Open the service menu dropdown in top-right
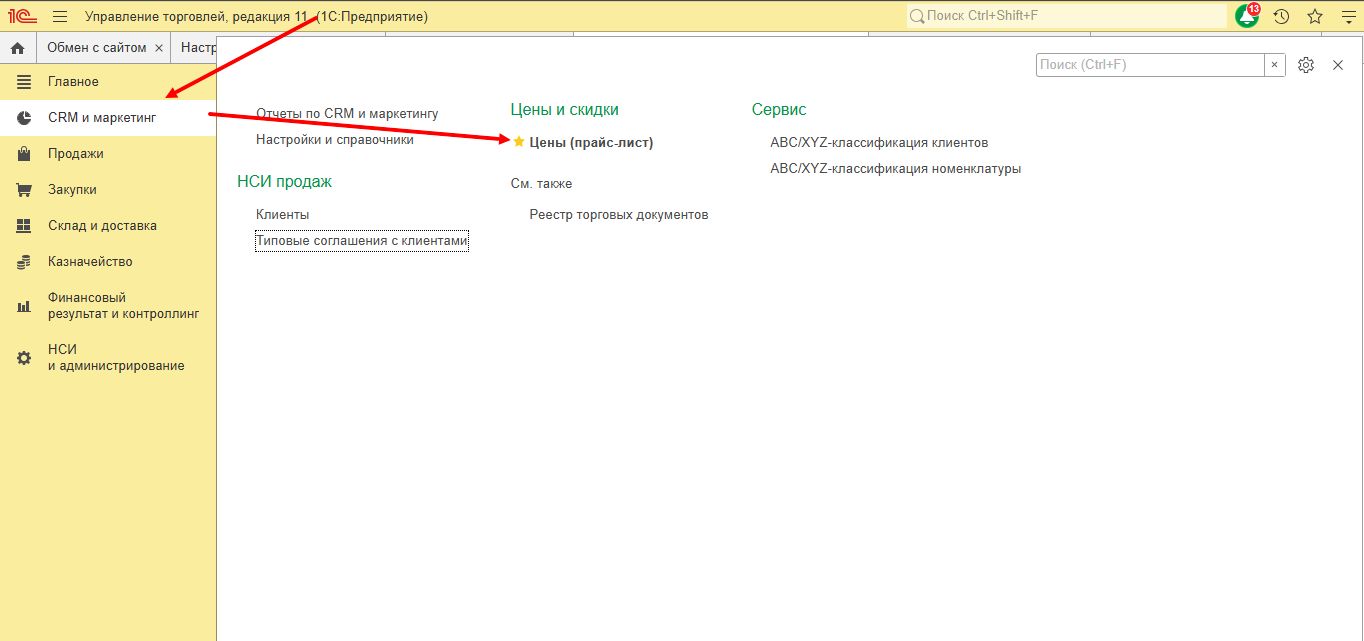 point(1346,16)
